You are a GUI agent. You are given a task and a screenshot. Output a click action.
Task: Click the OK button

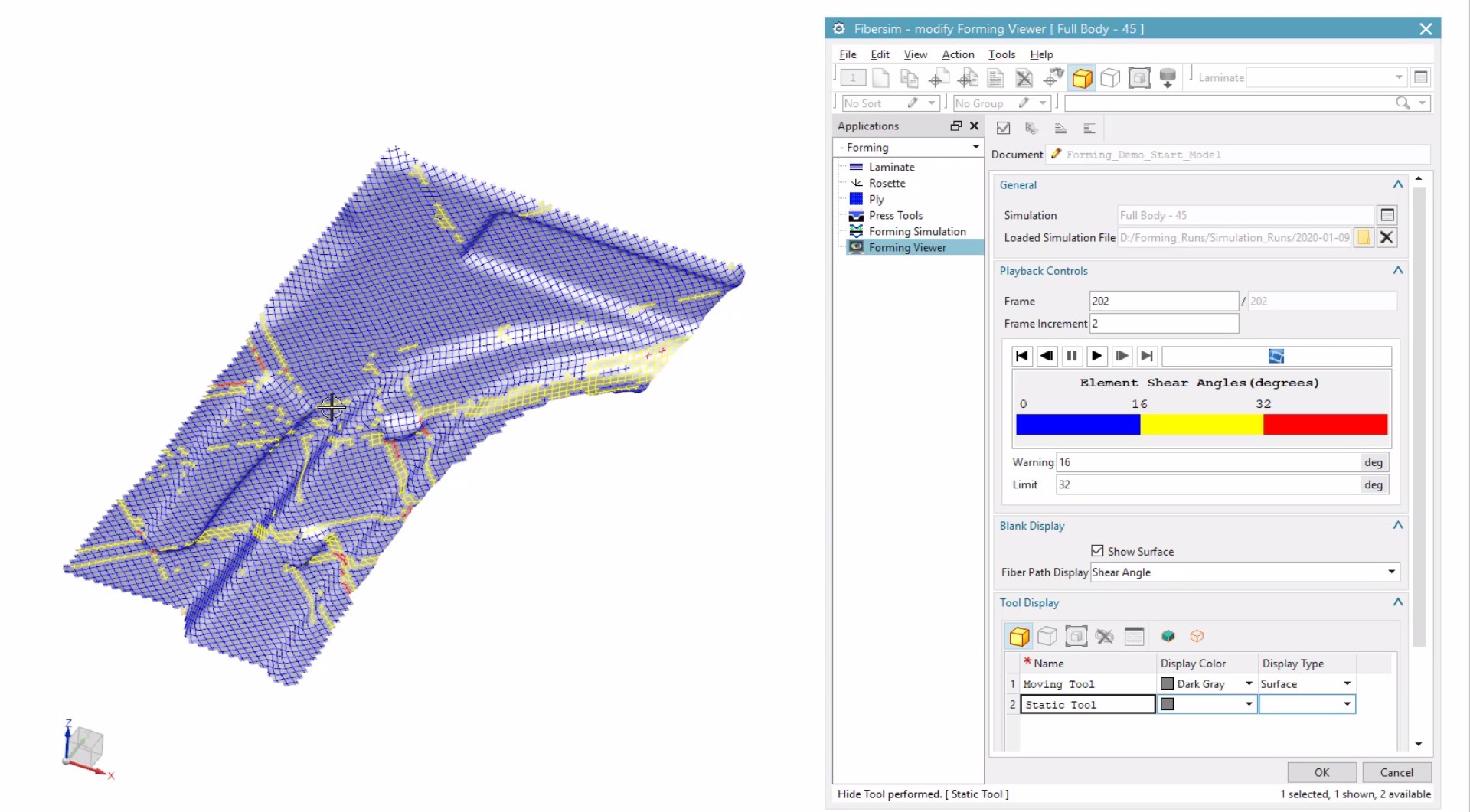tap(1321, 772)
